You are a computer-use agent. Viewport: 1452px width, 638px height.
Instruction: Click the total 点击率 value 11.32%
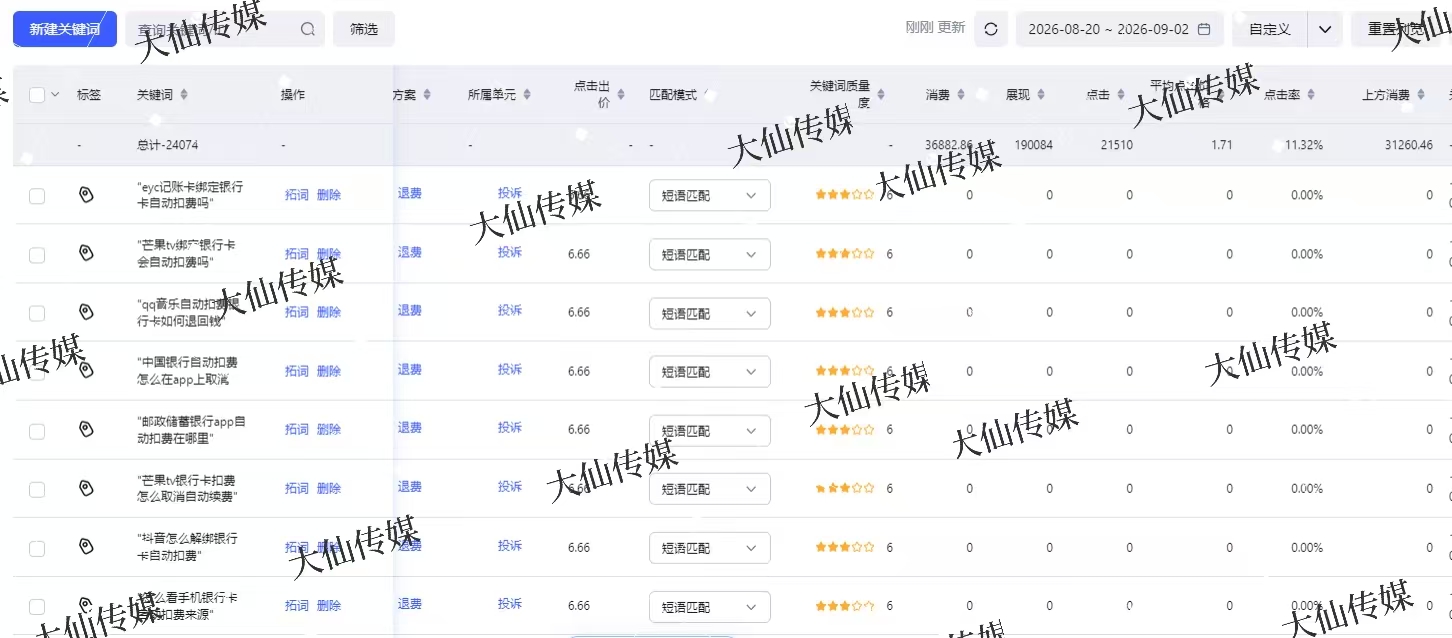(1304, 145)
